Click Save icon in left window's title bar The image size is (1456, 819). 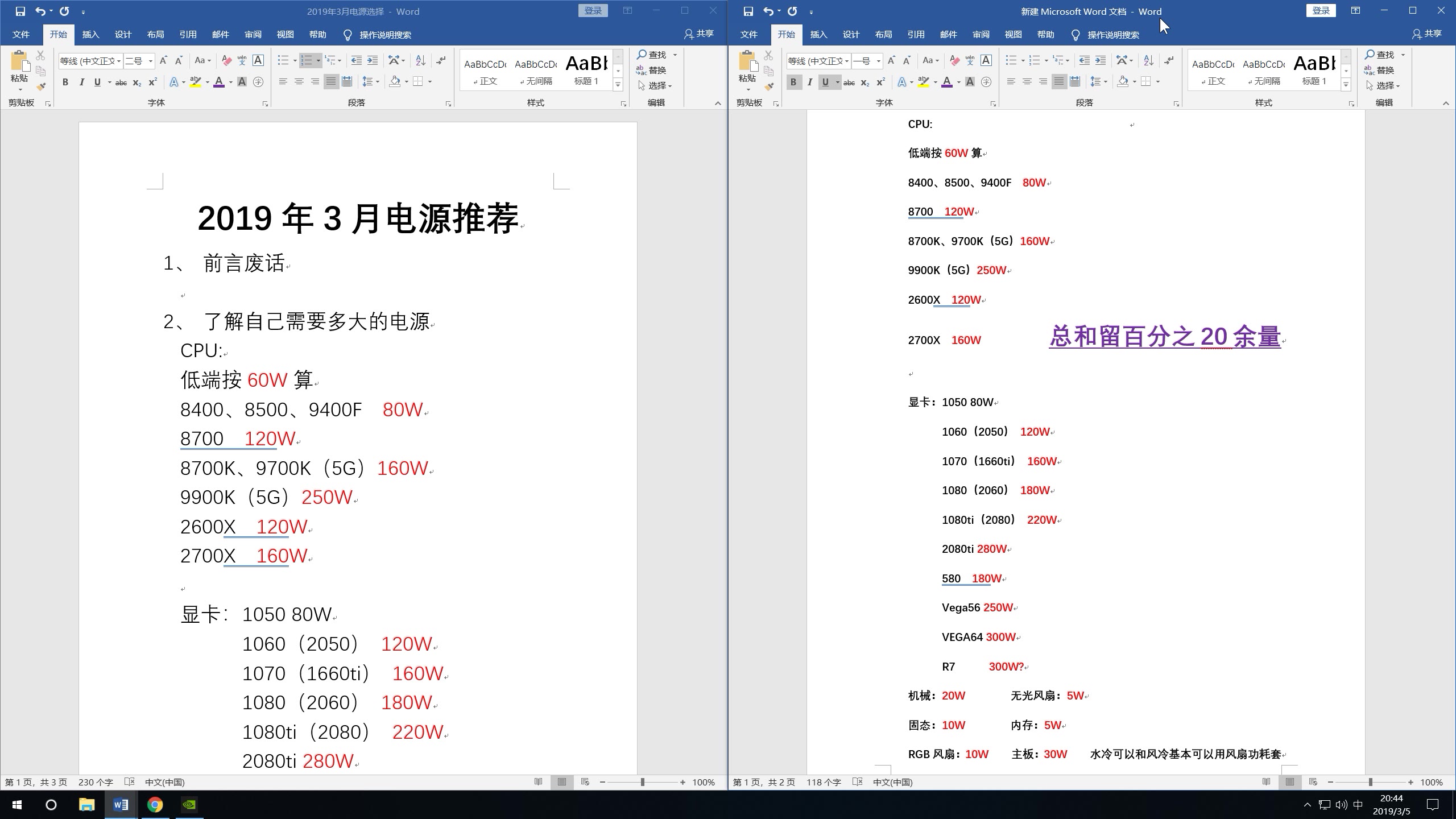pos(20,11)
